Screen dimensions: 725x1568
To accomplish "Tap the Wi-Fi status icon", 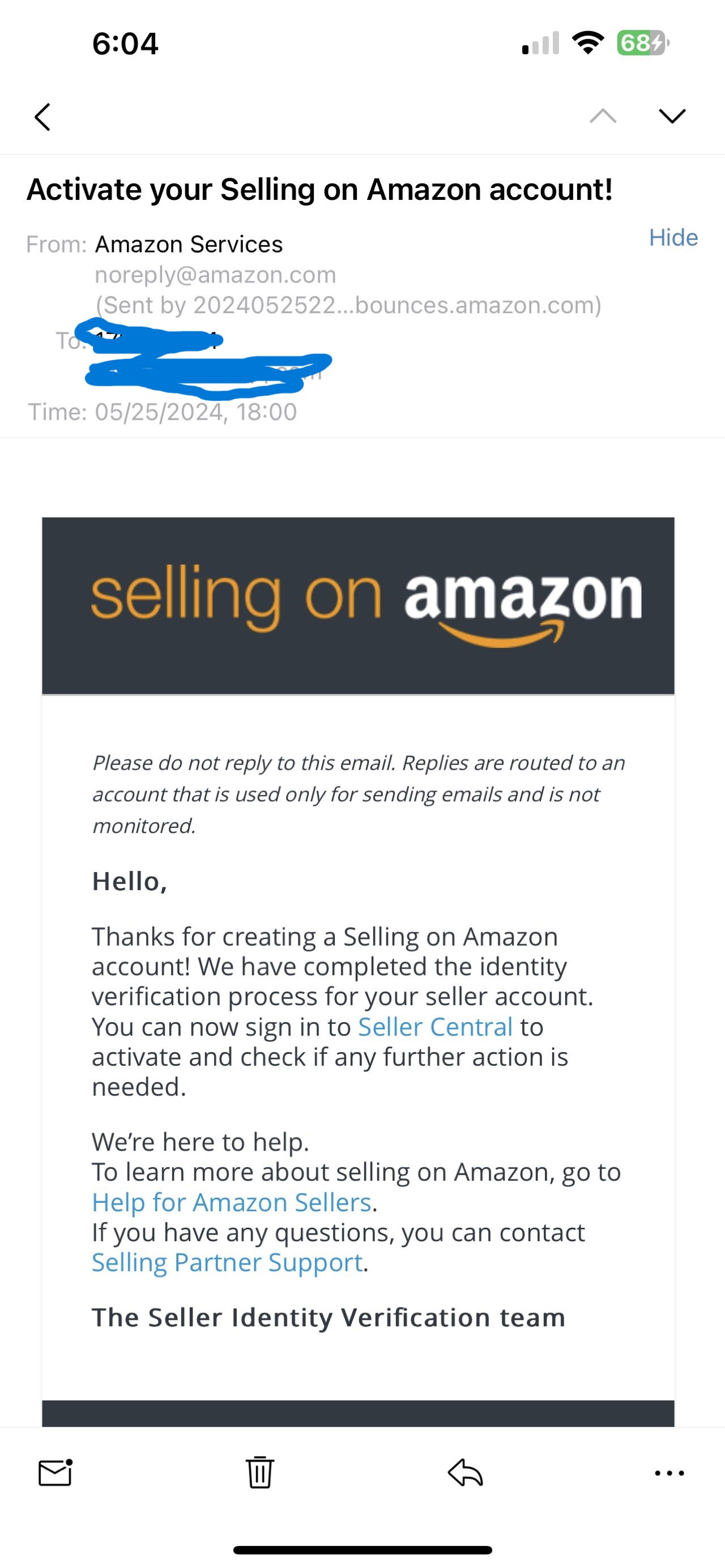I will 588,43.
